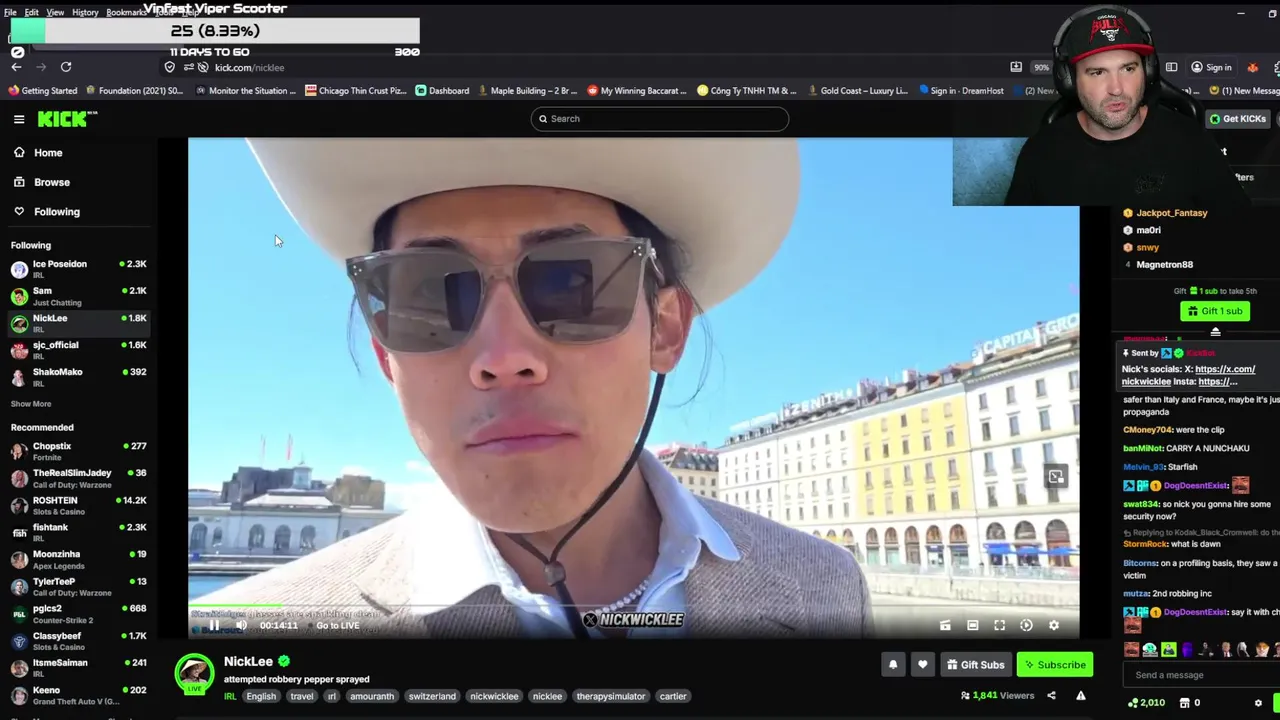
Task: Select the amouranth tag
Action: click(372, 696)
